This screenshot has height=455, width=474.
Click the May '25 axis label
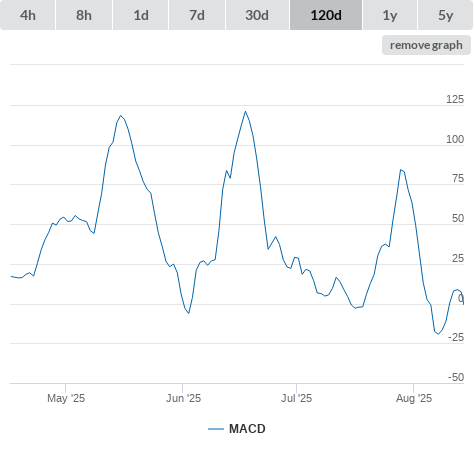tap(66, 398)
